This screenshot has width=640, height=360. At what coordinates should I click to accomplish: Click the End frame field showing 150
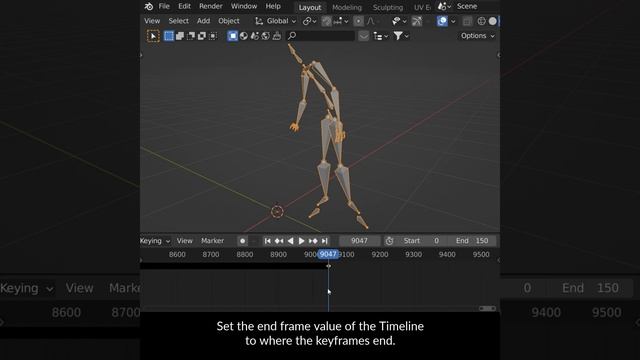point(472,241)
